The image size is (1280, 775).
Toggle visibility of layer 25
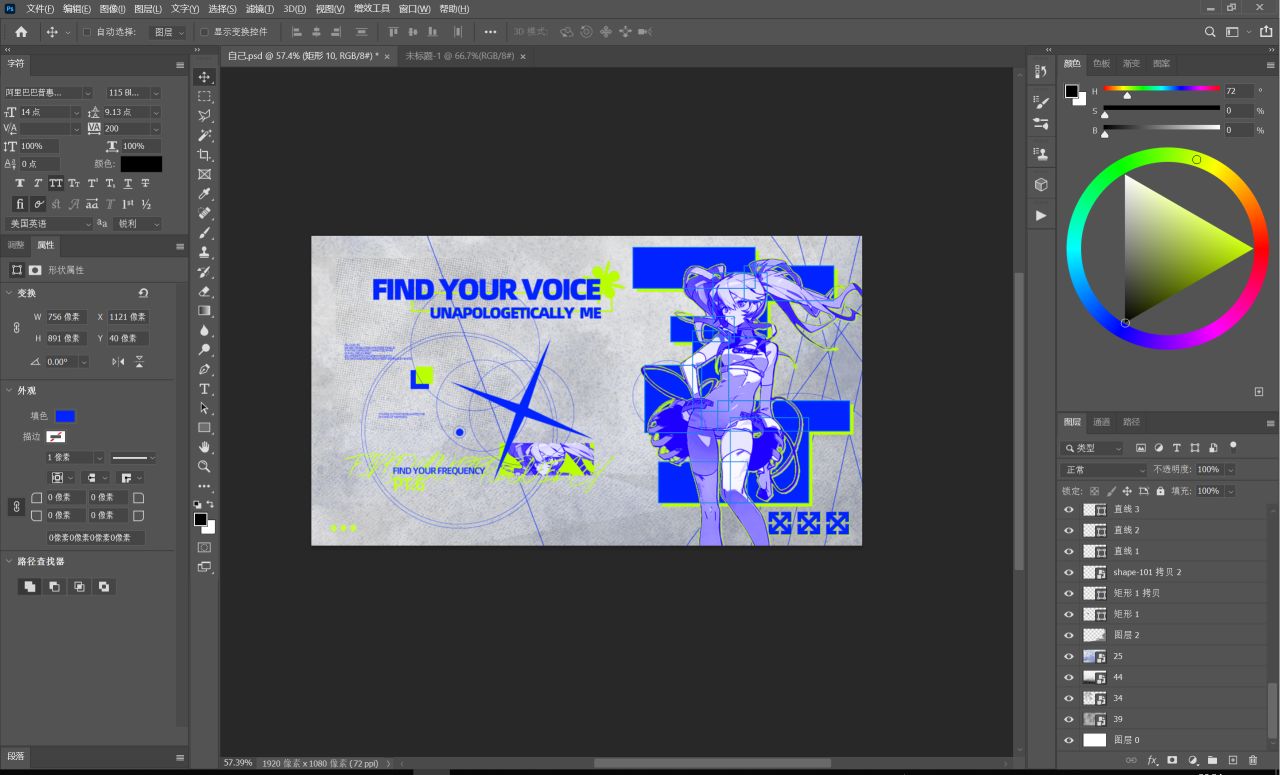(x=1069, y=657)
